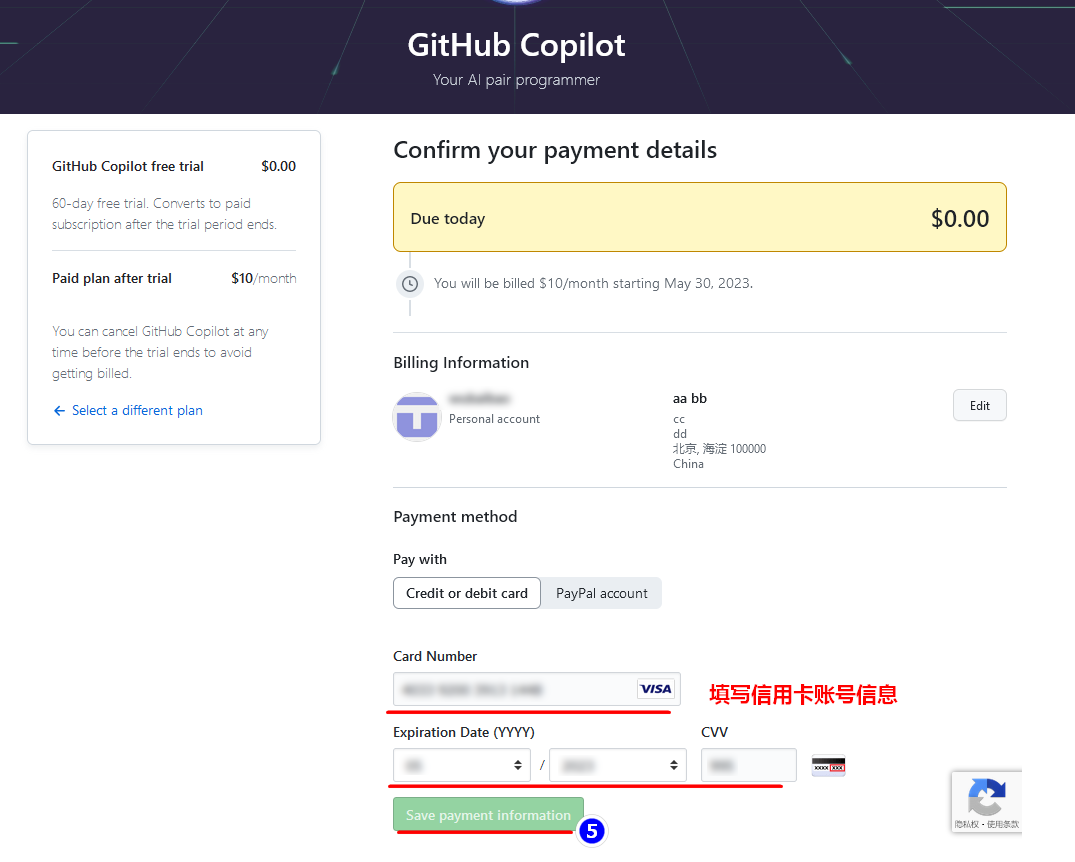Viewport: 1075px width, 862px height.
Task: Switch to the PayPal account tab
Action: pos(600,593)
